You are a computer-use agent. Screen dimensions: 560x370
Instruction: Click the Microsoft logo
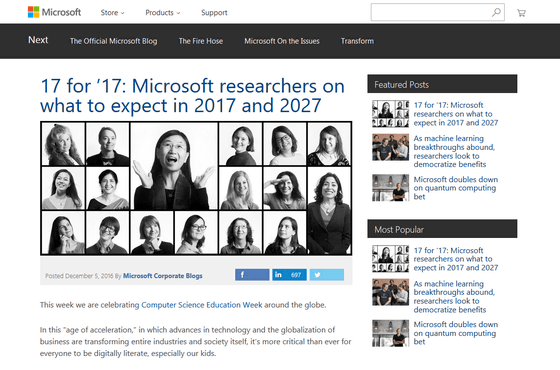pos(54,12)
